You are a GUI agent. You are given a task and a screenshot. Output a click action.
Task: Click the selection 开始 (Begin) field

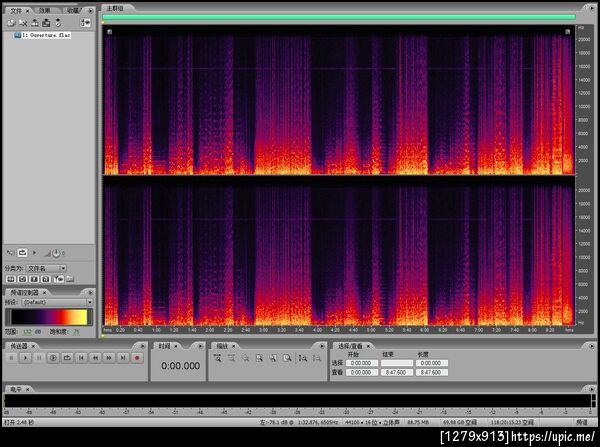pos(362,363)
